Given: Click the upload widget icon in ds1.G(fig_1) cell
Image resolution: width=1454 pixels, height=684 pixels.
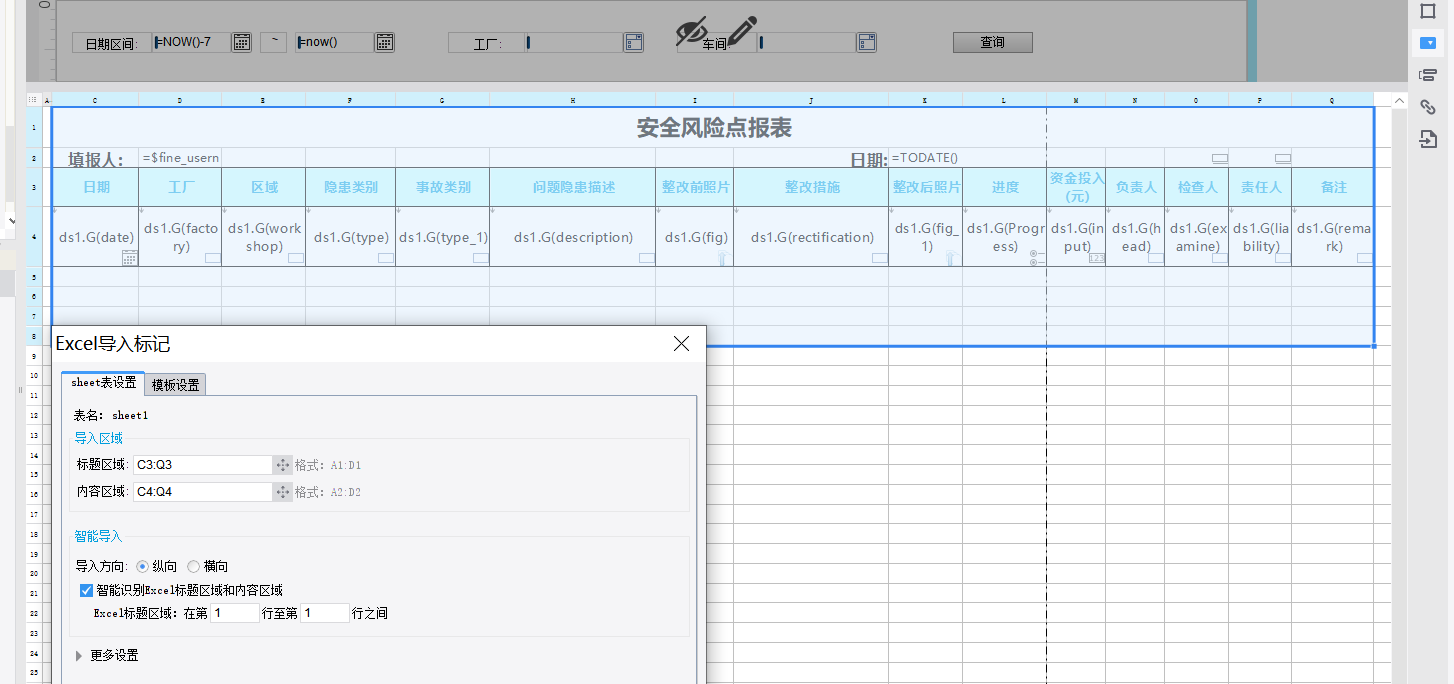Looking at the screenshot, I should [x=951, y=258].
